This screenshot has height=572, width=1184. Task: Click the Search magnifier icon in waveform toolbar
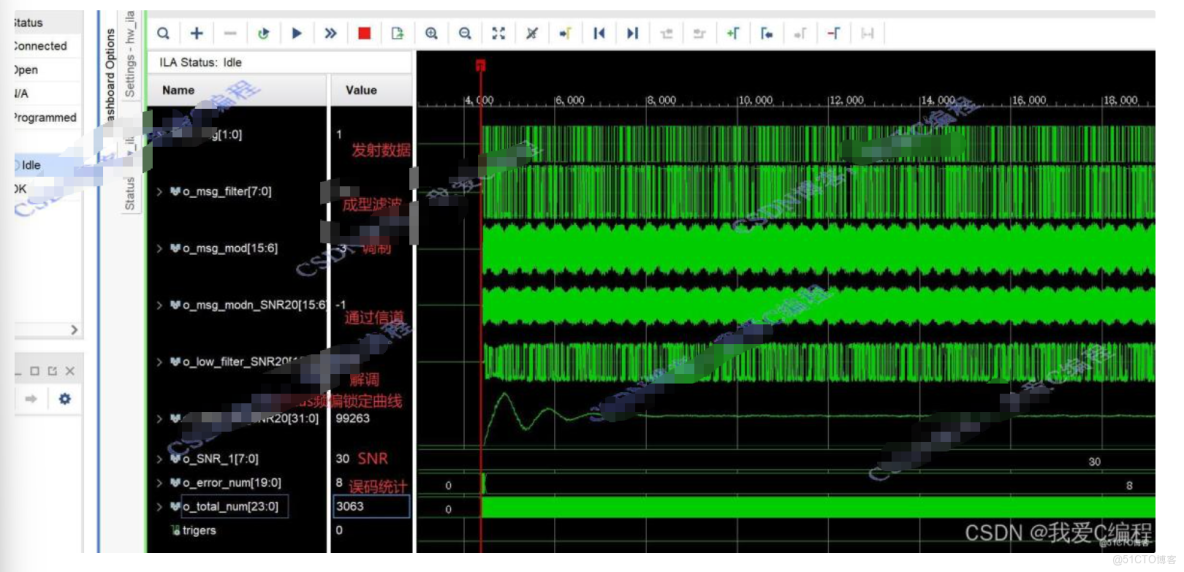coord(163,33)
